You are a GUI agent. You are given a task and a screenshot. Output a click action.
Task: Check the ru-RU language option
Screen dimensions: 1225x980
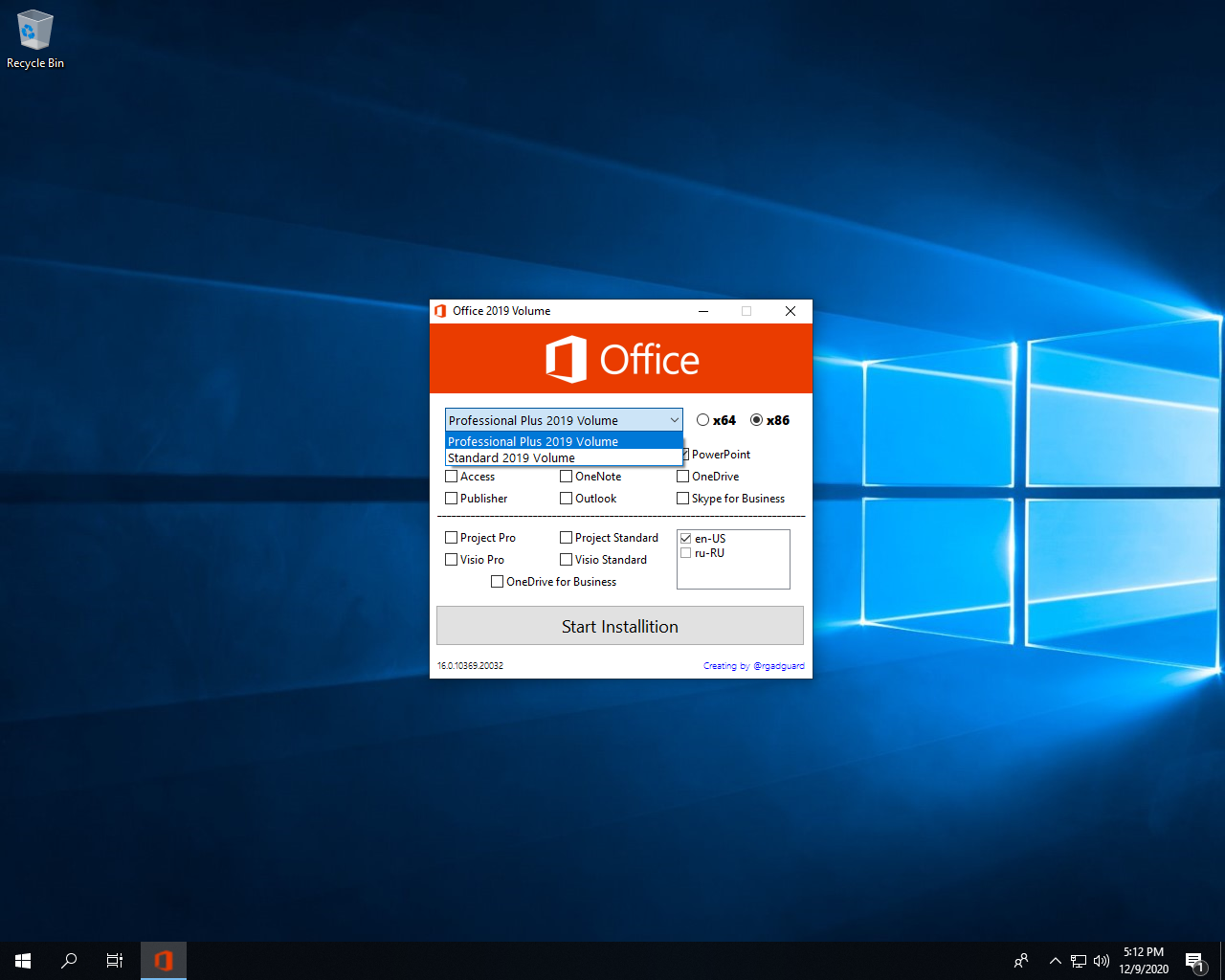(x=685, y=553)
